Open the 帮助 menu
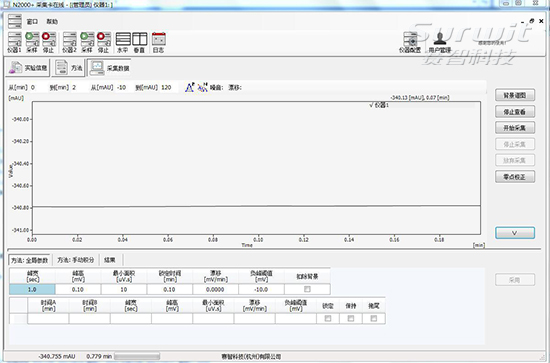This screenshot has width=550, height=363. point(52,22)
